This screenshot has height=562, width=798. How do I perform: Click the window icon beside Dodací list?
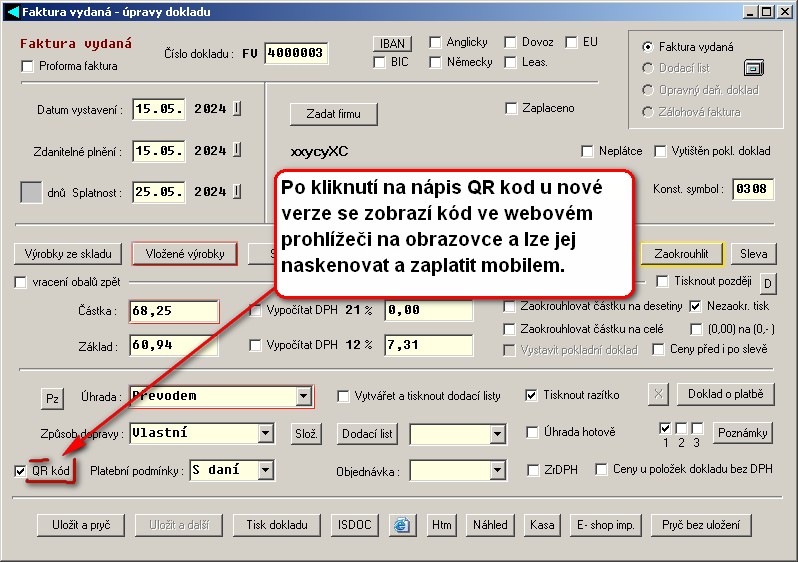point(753,68)
